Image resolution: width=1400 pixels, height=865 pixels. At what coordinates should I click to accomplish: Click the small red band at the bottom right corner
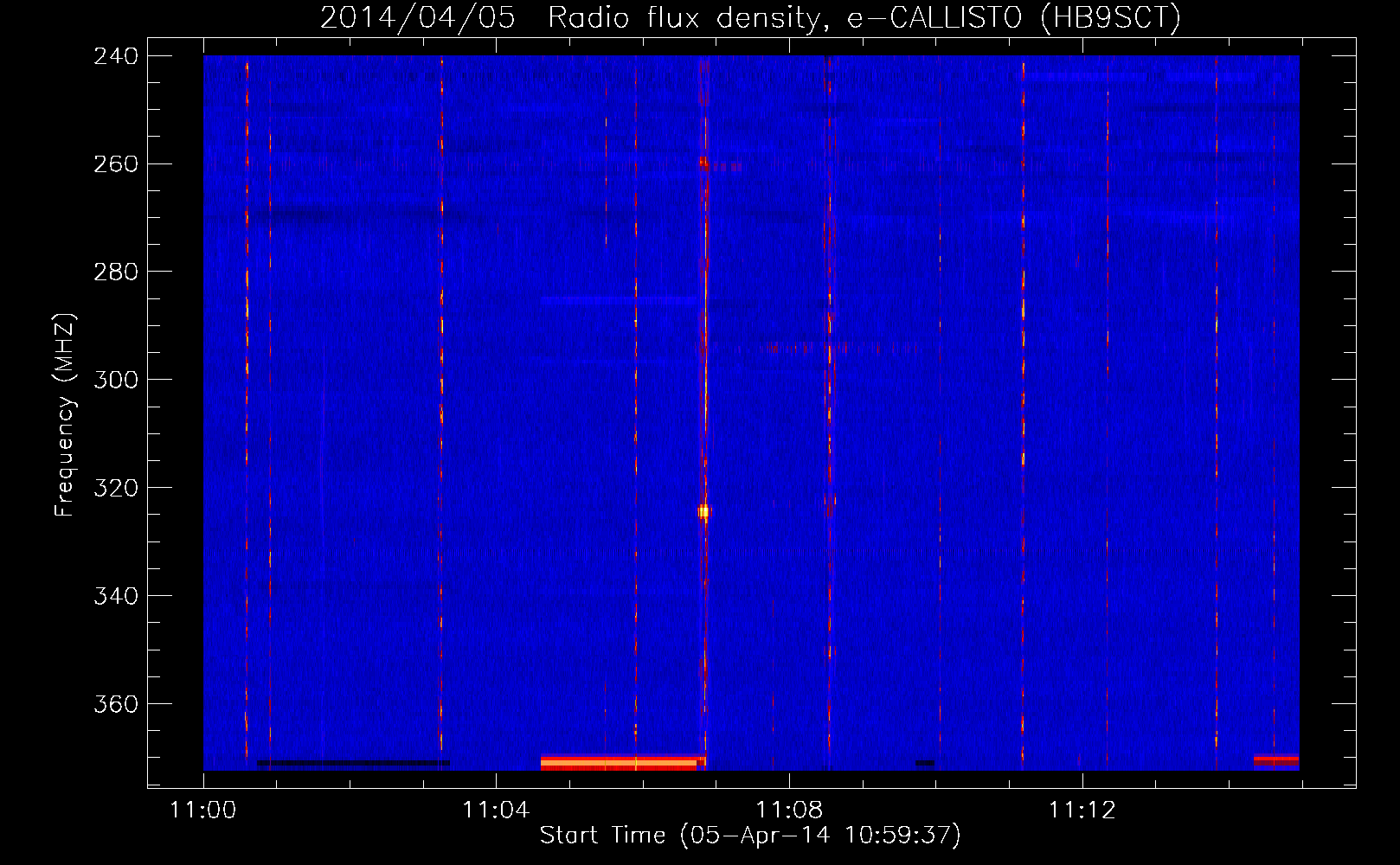1276,761
